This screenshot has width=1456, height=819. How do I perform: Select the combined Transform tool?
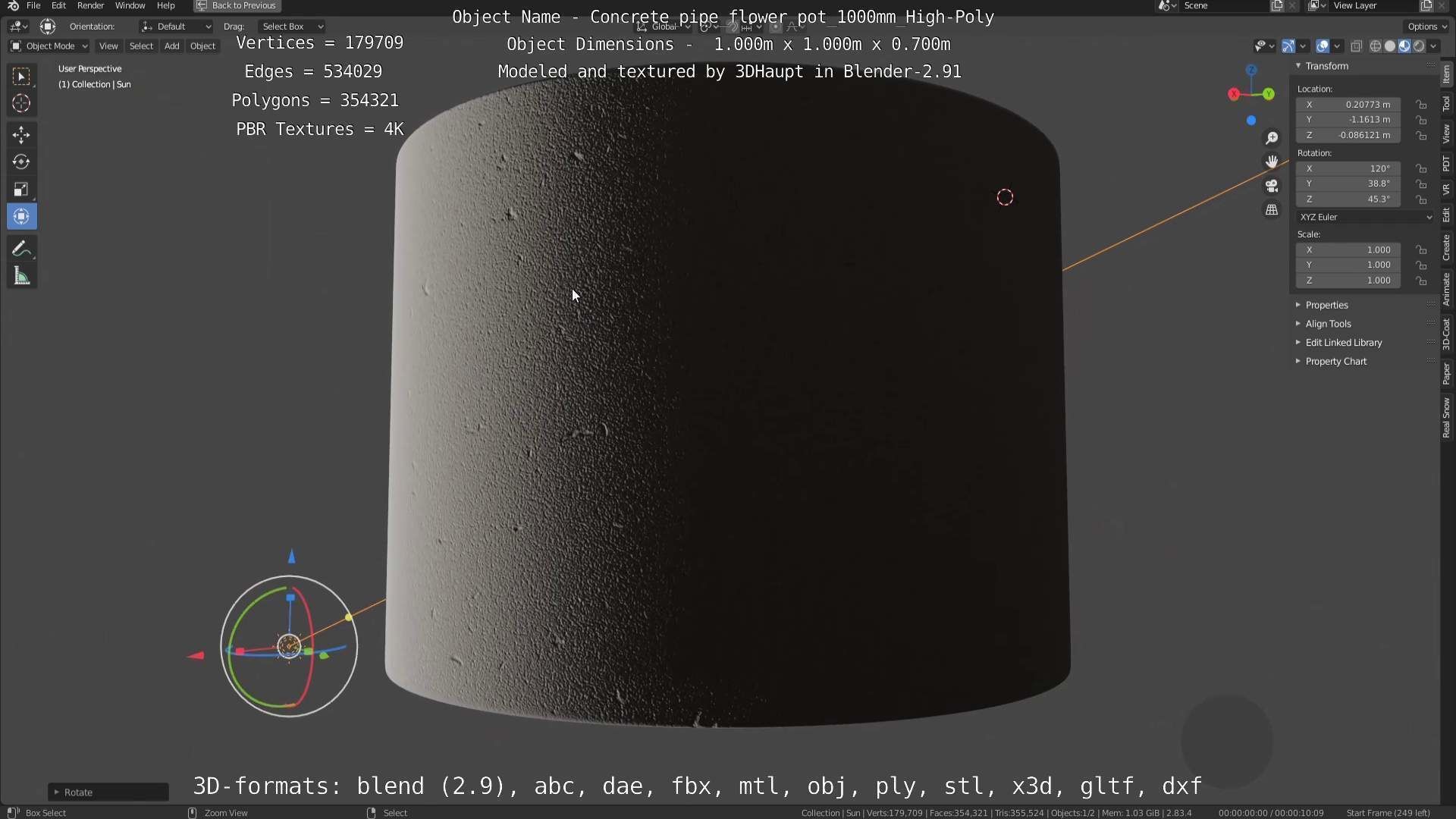[x=21, y=217]
